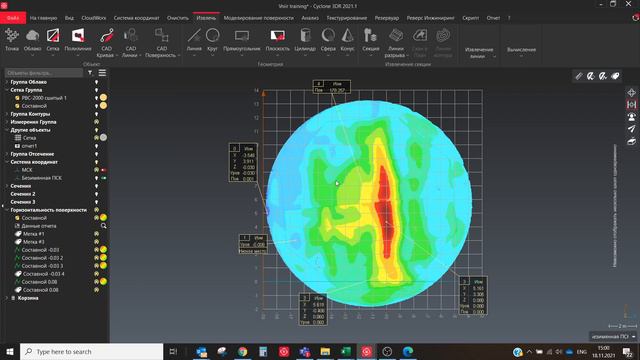This screenshot has height=360, width=640.
Task: Open the Файл menu
Action: pos(13,18)
